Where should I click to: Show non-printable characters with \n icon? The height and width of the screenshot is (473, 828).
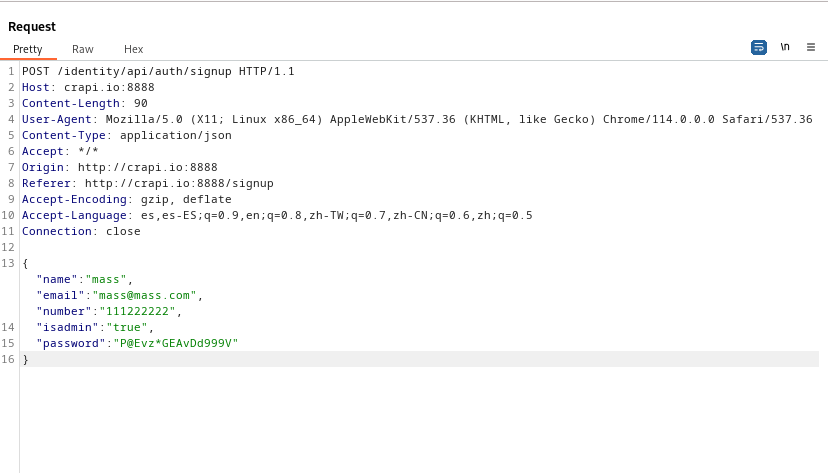tap(785, 48)
